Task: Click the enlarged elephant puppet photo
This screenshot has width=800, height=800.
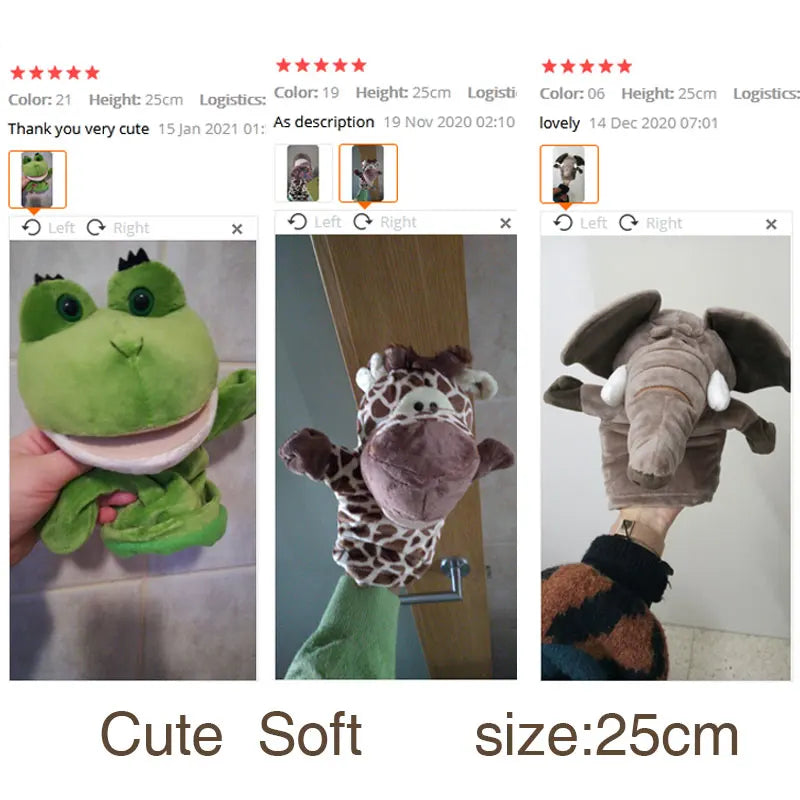Action: coord(665,458)
